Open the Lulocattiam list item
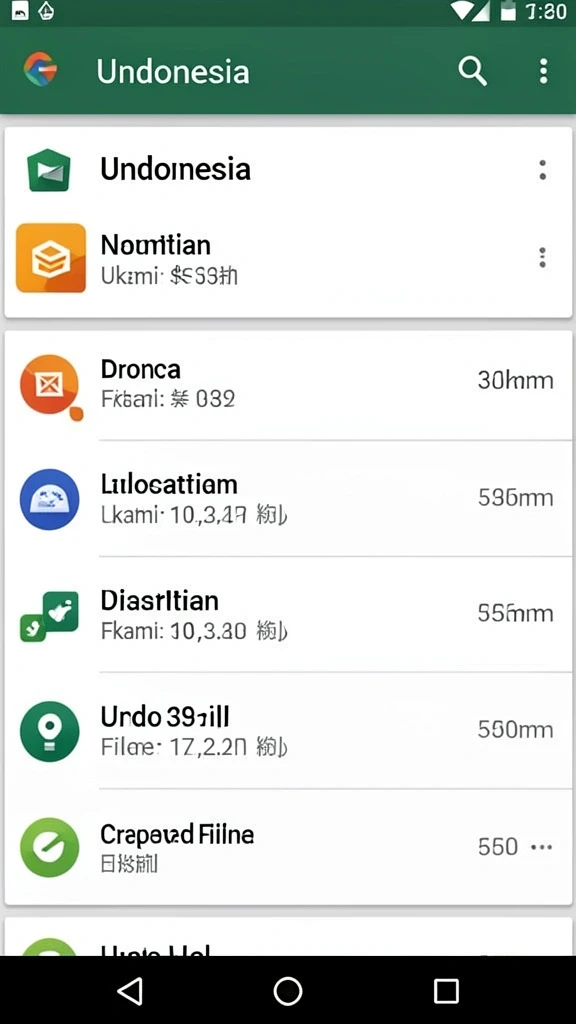576x1024 pixels. click(x=288, y=499)
